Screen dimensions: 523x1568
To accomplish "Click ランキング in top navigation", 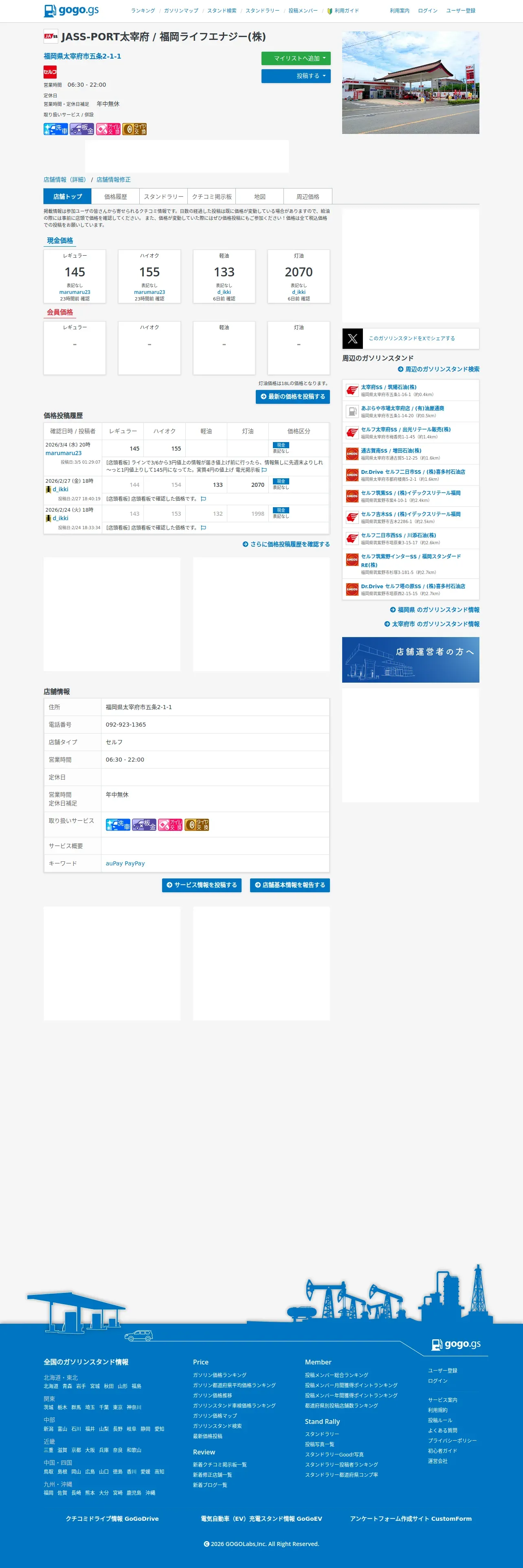I will pyautogui.click(x=143, y=11).
